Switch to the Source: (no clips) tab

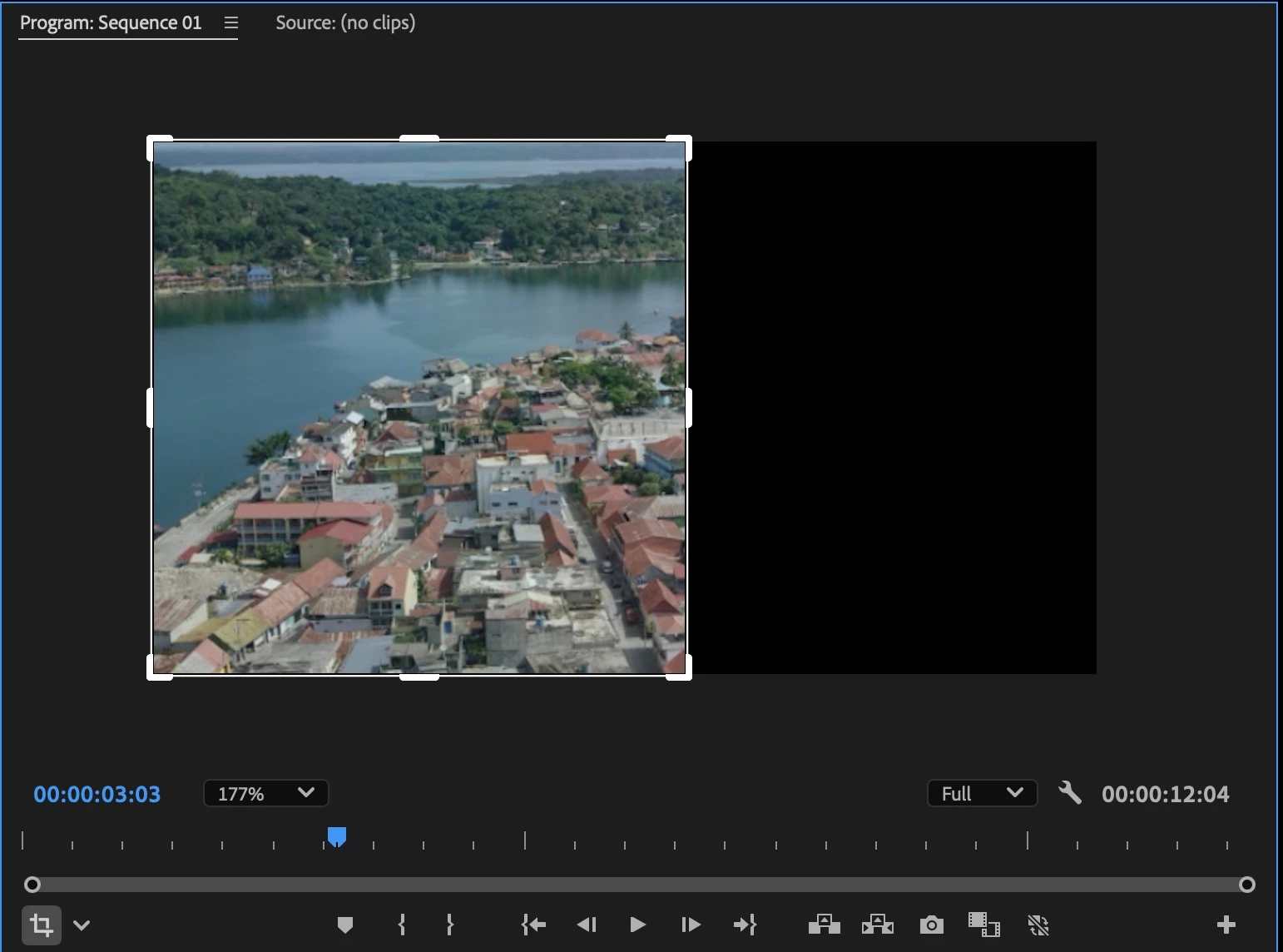345,23
